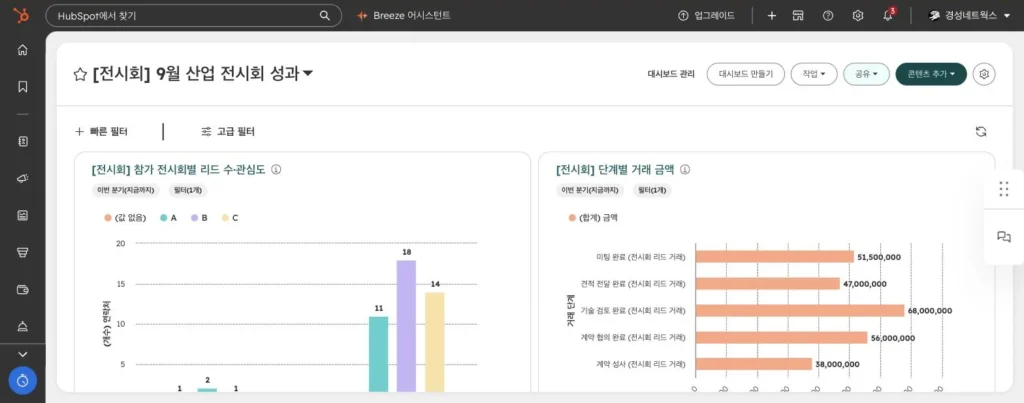Viewport: 1024px width, 403px height.
Task: Open report title 단계별 거래 금액
Action: pyautogui.click(x=616, y=170)
